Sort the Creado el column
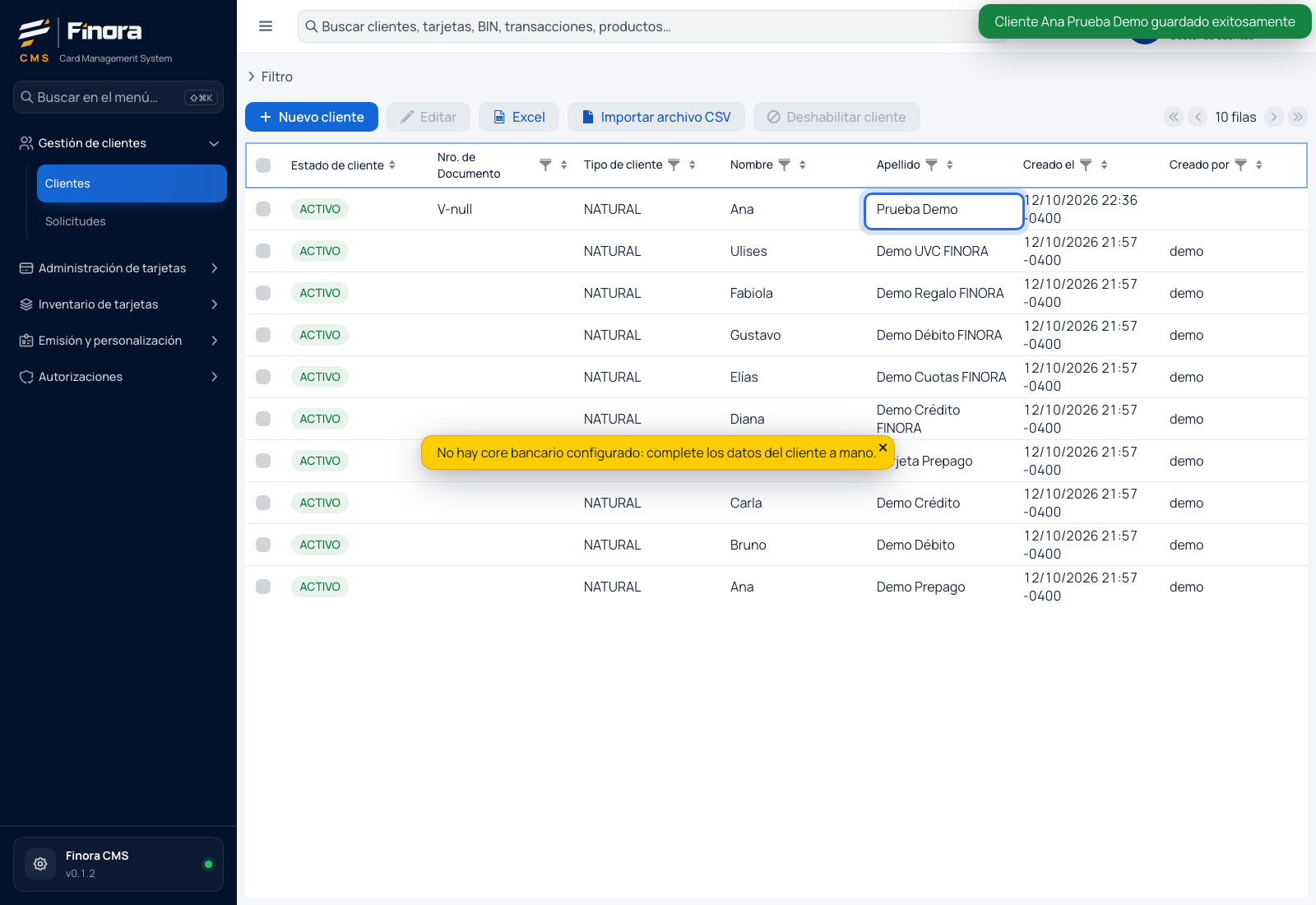The width and height of the screenshot is (1316, 905). [1105, 165]
